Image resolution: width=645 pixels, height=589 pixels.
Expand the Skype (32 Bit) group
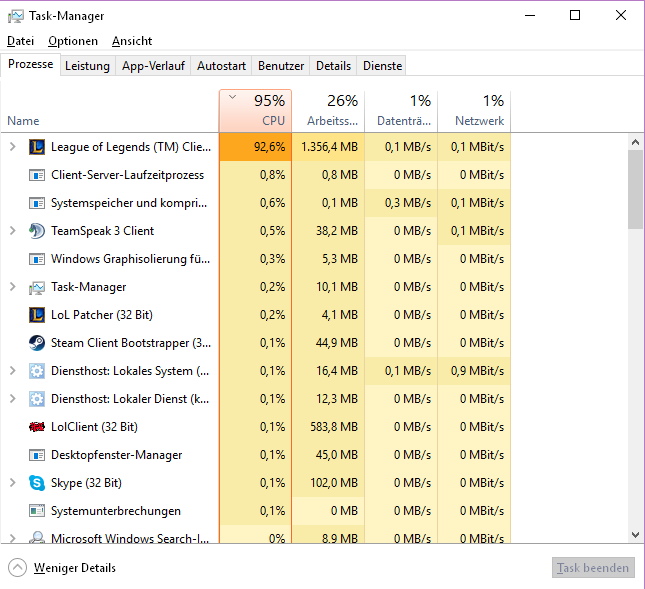point(13,482)
